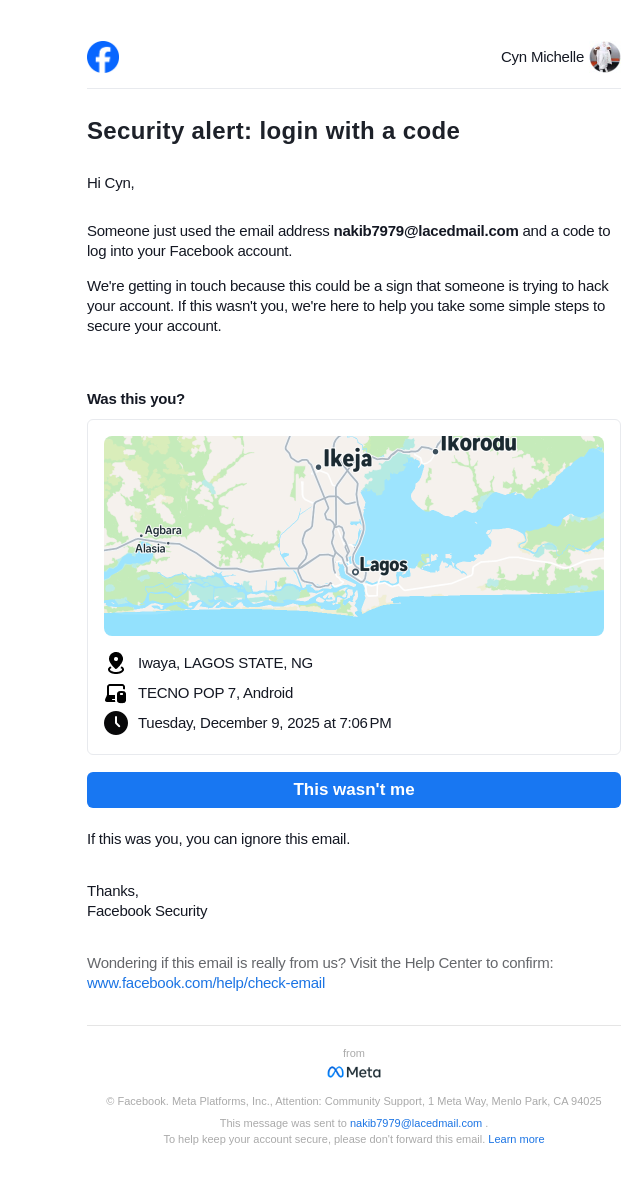Click the location pin icon
Image resolution: width=624 pixels, height=1195 pixels.
click(116, 663)
